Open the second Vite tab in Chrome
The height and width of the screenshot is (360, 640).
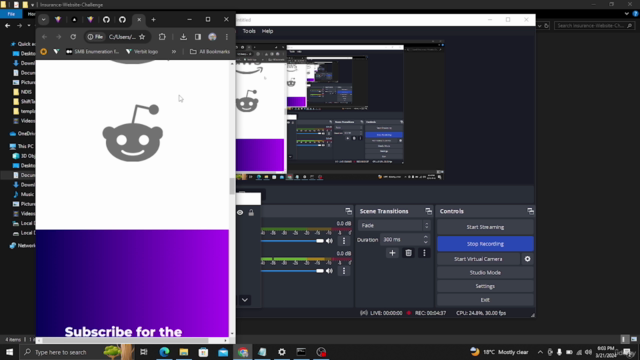(x=90, y=20)
